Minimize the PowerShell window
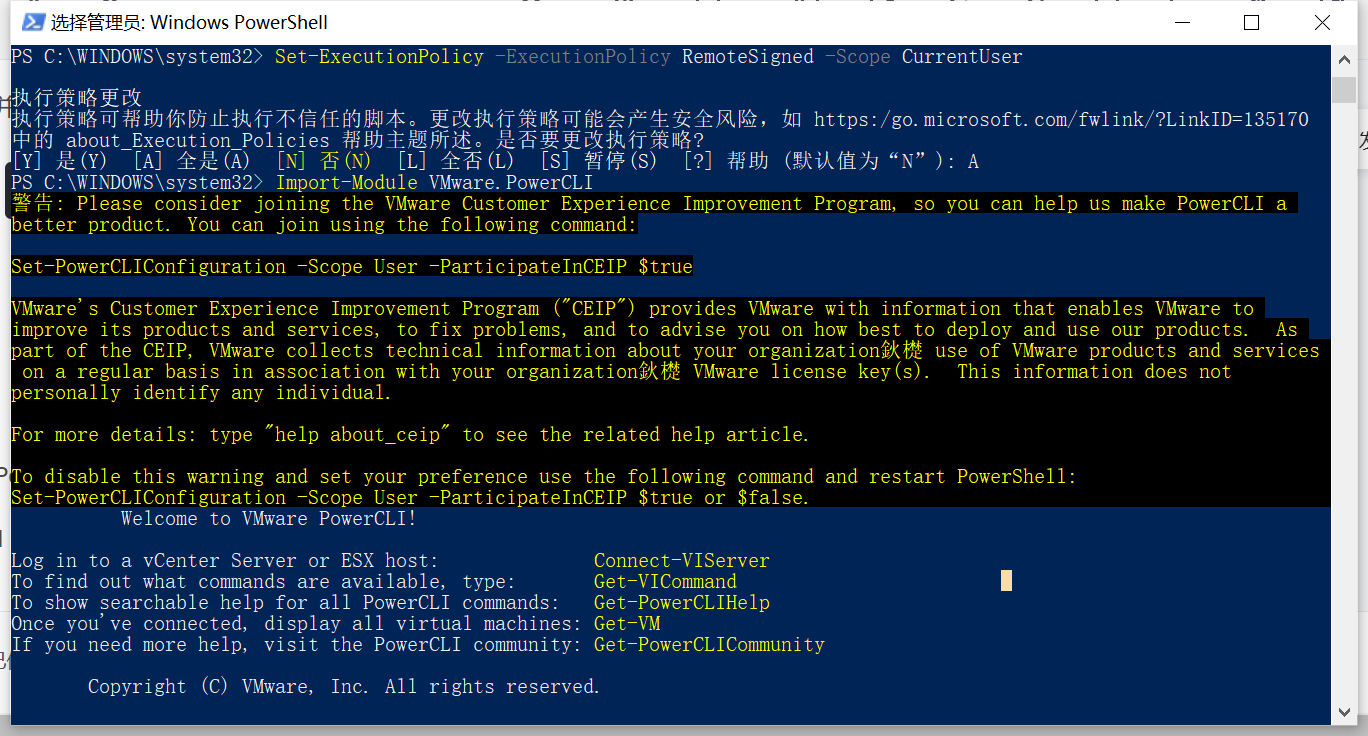The image size is (1368, 736). (x=1182, y=21)
